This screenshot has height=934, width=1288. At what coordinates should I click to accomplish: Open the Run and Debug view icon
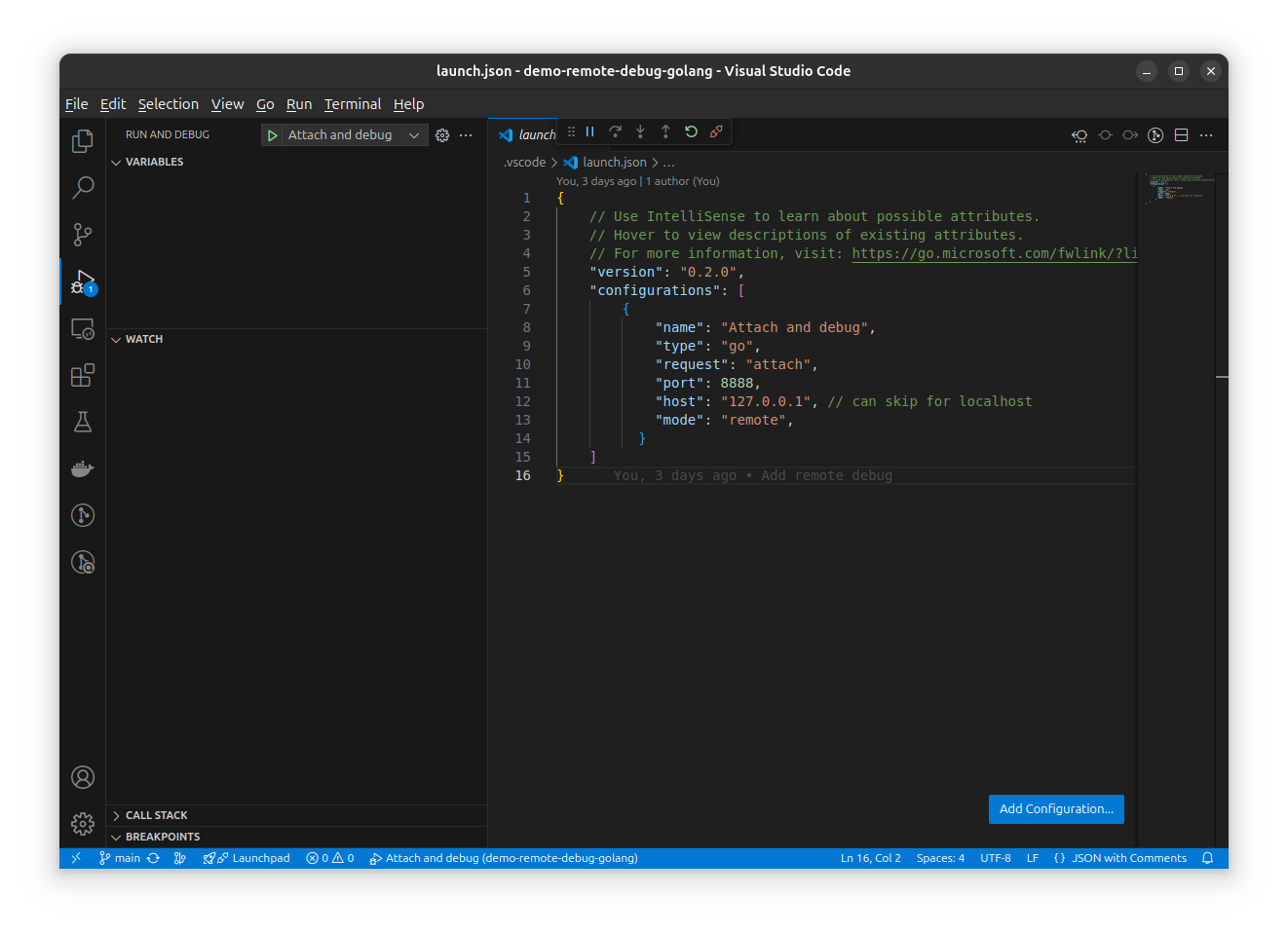(83, 282)
